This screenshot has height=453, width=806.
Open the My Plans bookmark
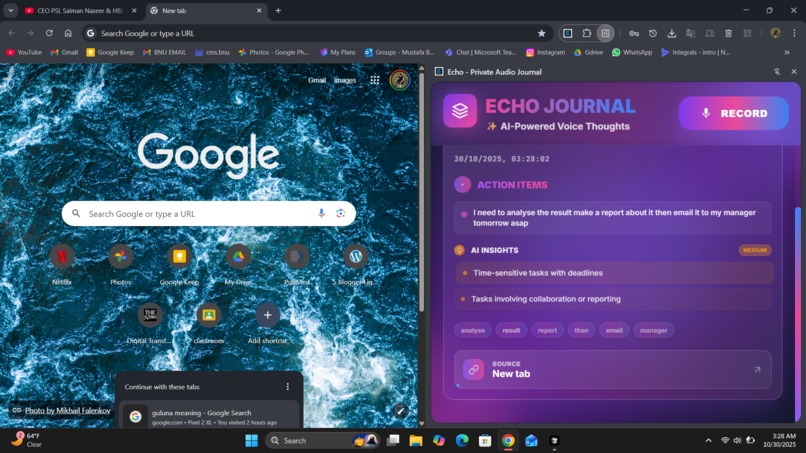click(337, 52)
